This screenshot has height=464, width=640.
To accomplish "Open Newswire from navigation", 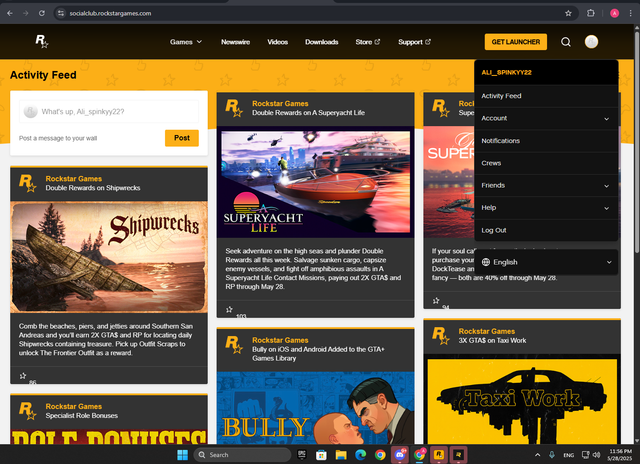I will tap(236, 42).
